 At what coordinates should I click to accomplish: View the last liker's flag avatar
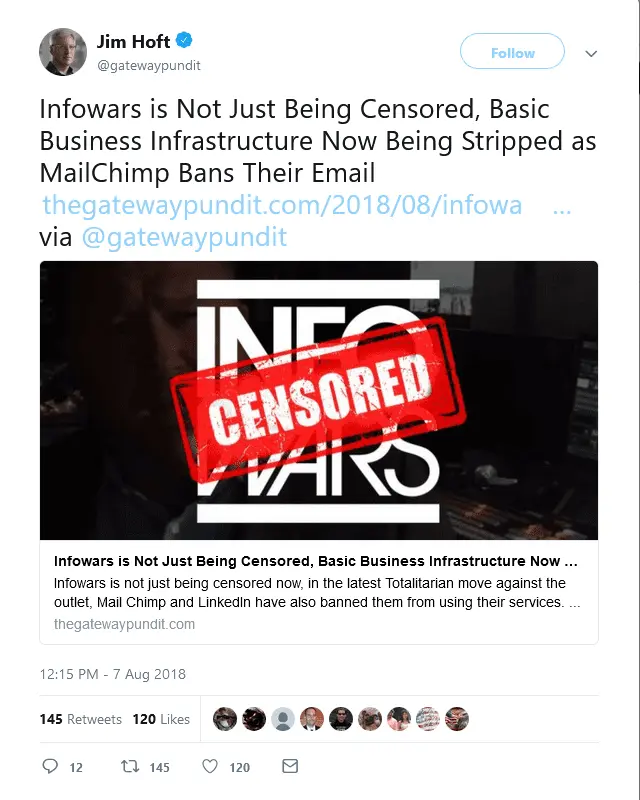(457, 719)
